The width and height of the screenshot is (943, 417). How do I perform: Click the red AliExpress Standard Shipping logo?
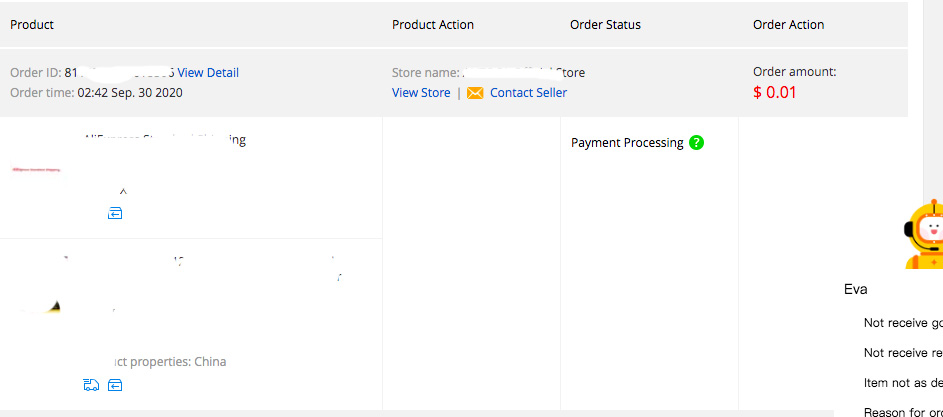coord(36,170)
